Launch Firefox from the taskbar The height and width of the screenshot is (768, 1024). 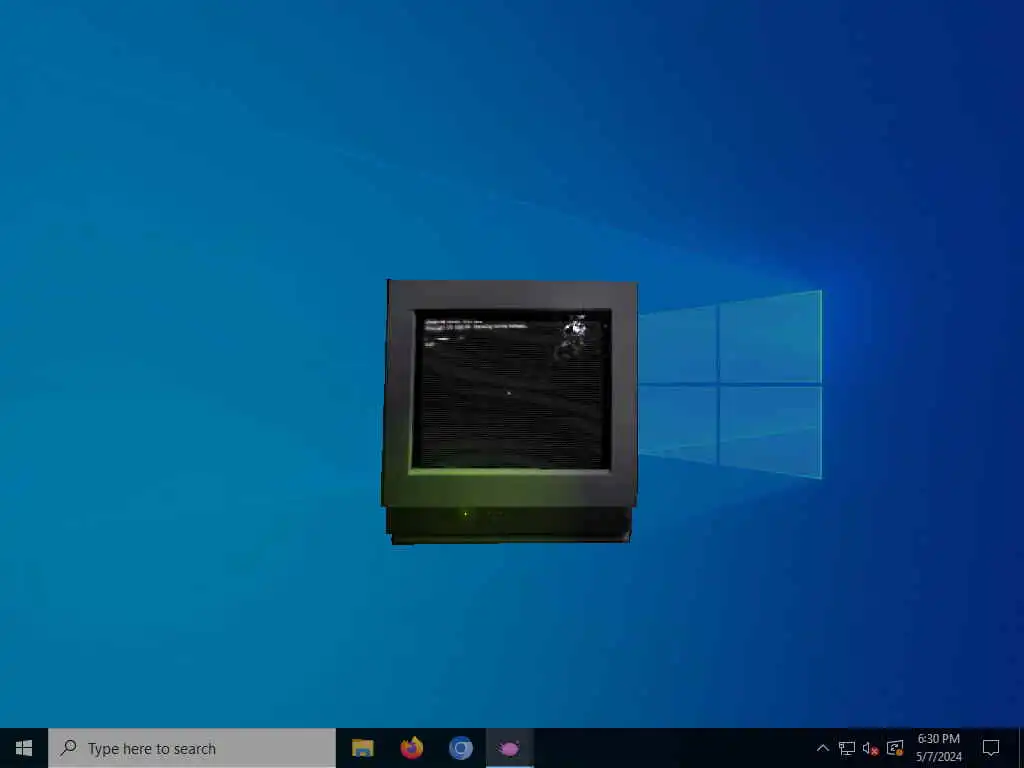pyautogui.click(x=411, y=748)
